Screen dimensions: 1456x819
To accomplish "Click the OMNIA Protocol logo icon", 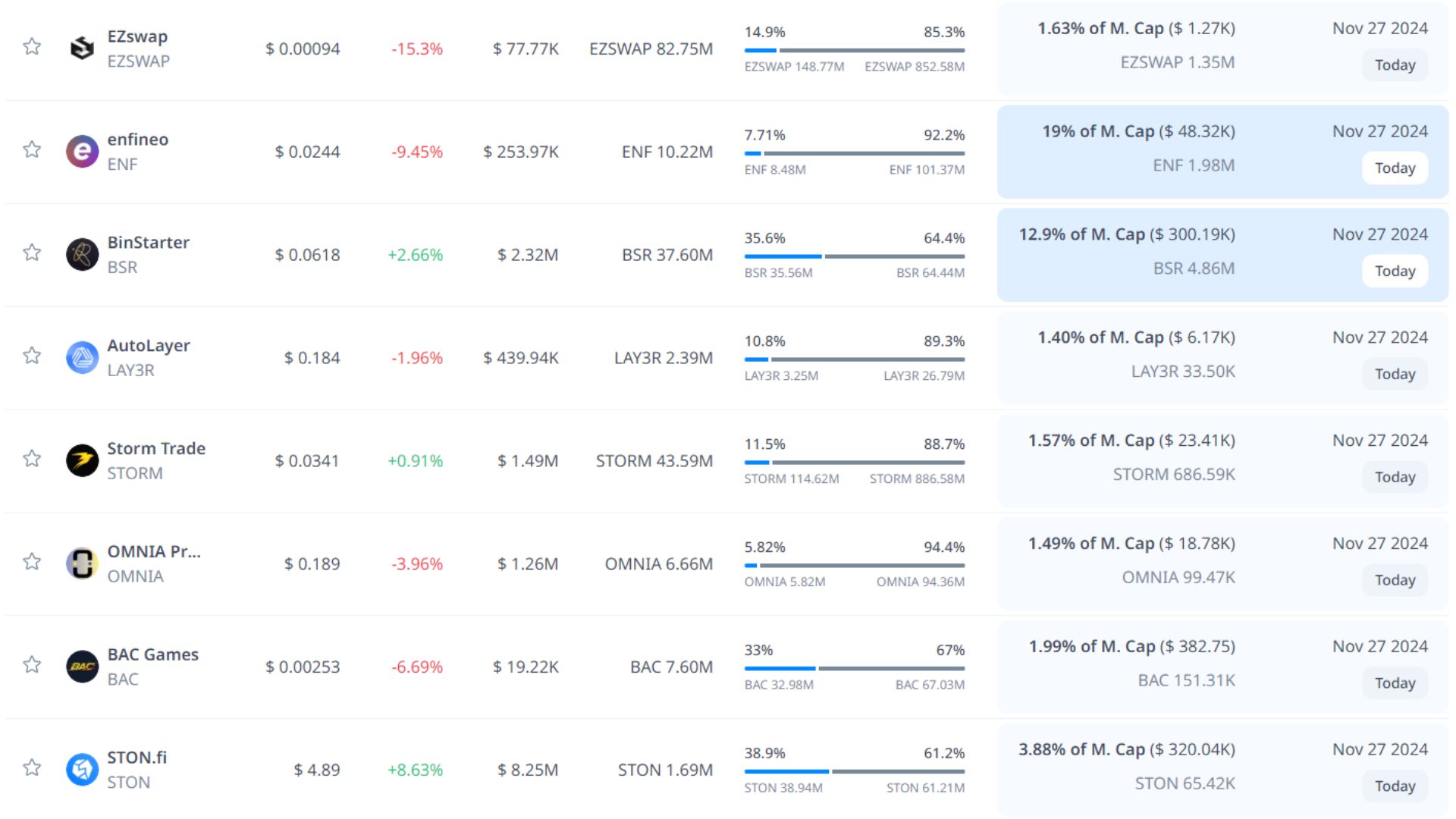I will (x=82, y=564).
